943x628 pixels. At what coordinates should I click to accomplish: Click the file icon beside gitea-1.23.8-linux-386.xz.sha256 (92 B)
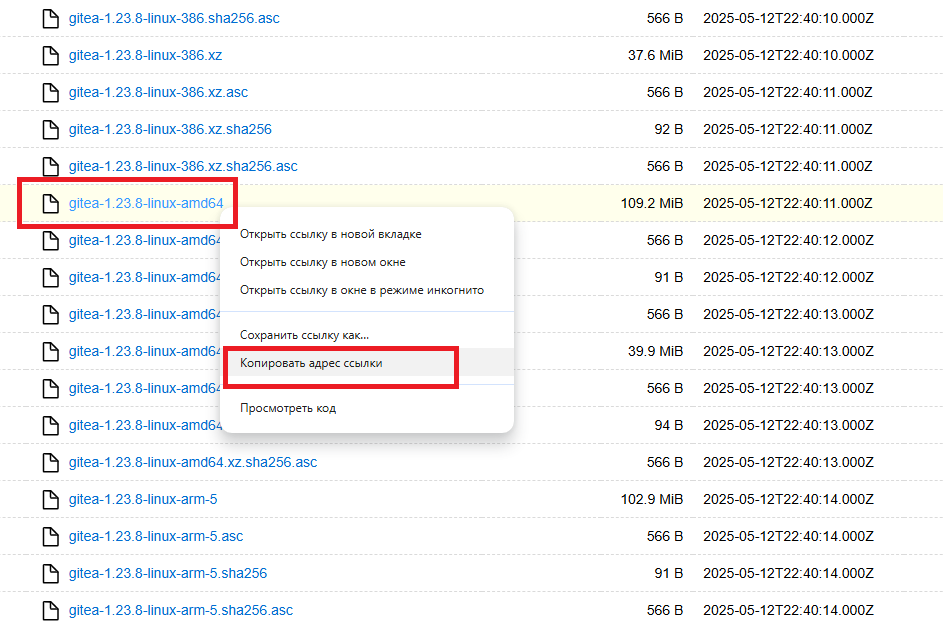[x=51, y=129]
